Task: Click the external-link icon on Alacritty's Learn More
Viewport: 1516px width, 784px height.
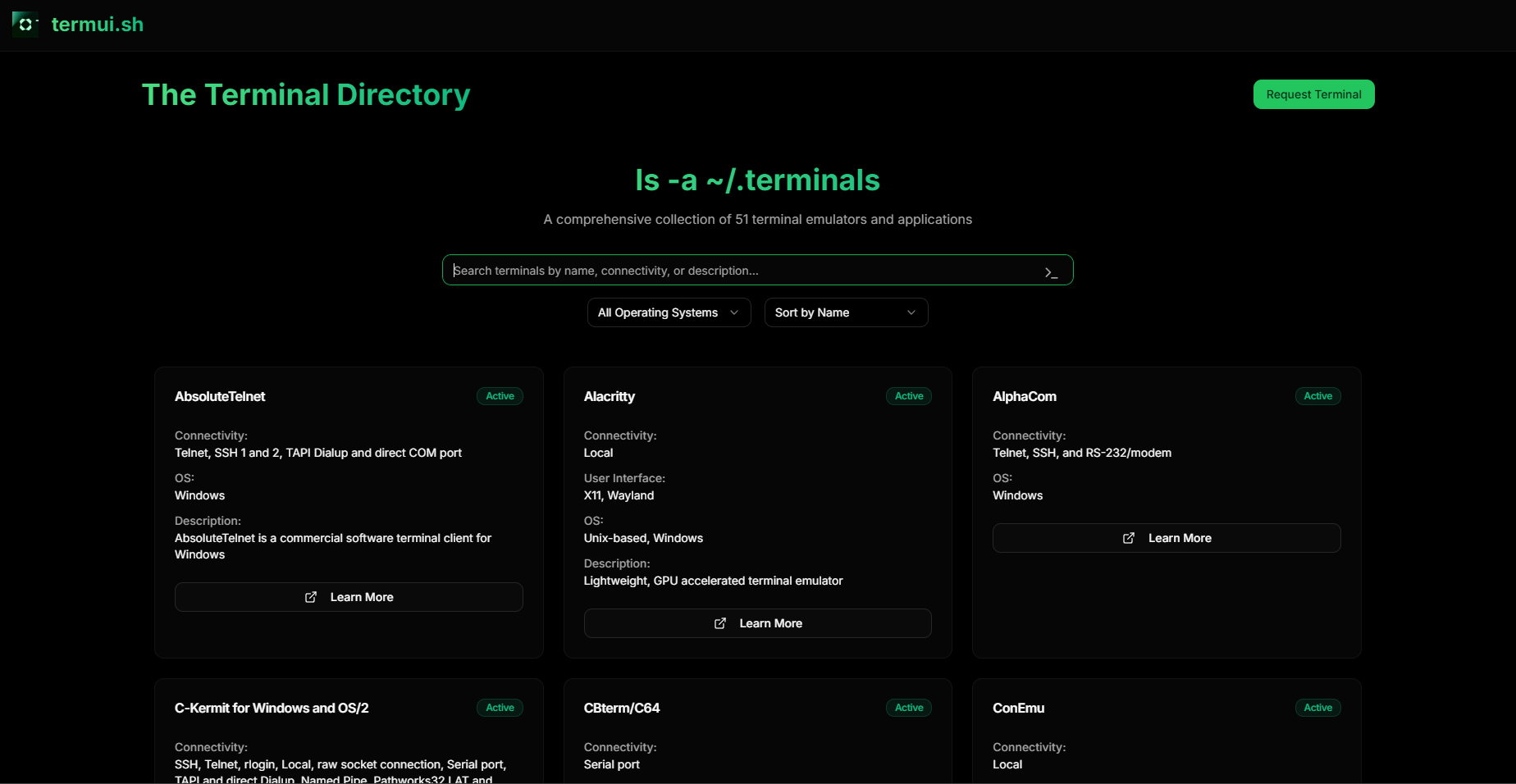Action: (719, 623)
